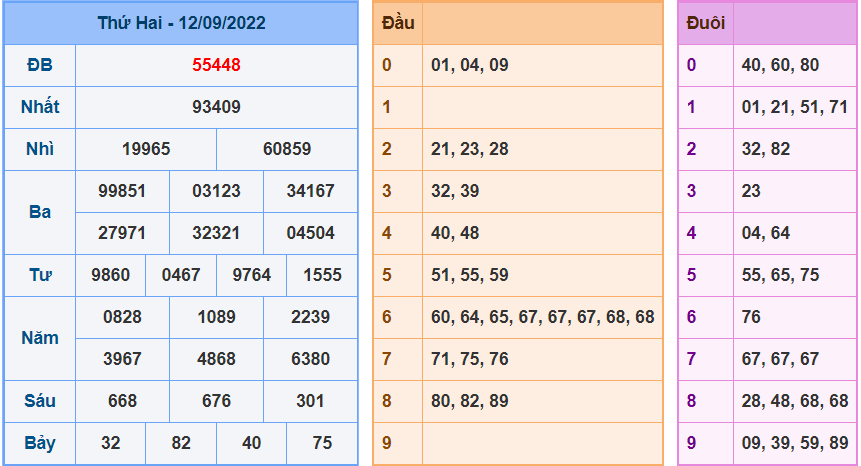Viewport: 861px width, 466px height.
Task: Select third prize number 99851
Action: point(122,191)
